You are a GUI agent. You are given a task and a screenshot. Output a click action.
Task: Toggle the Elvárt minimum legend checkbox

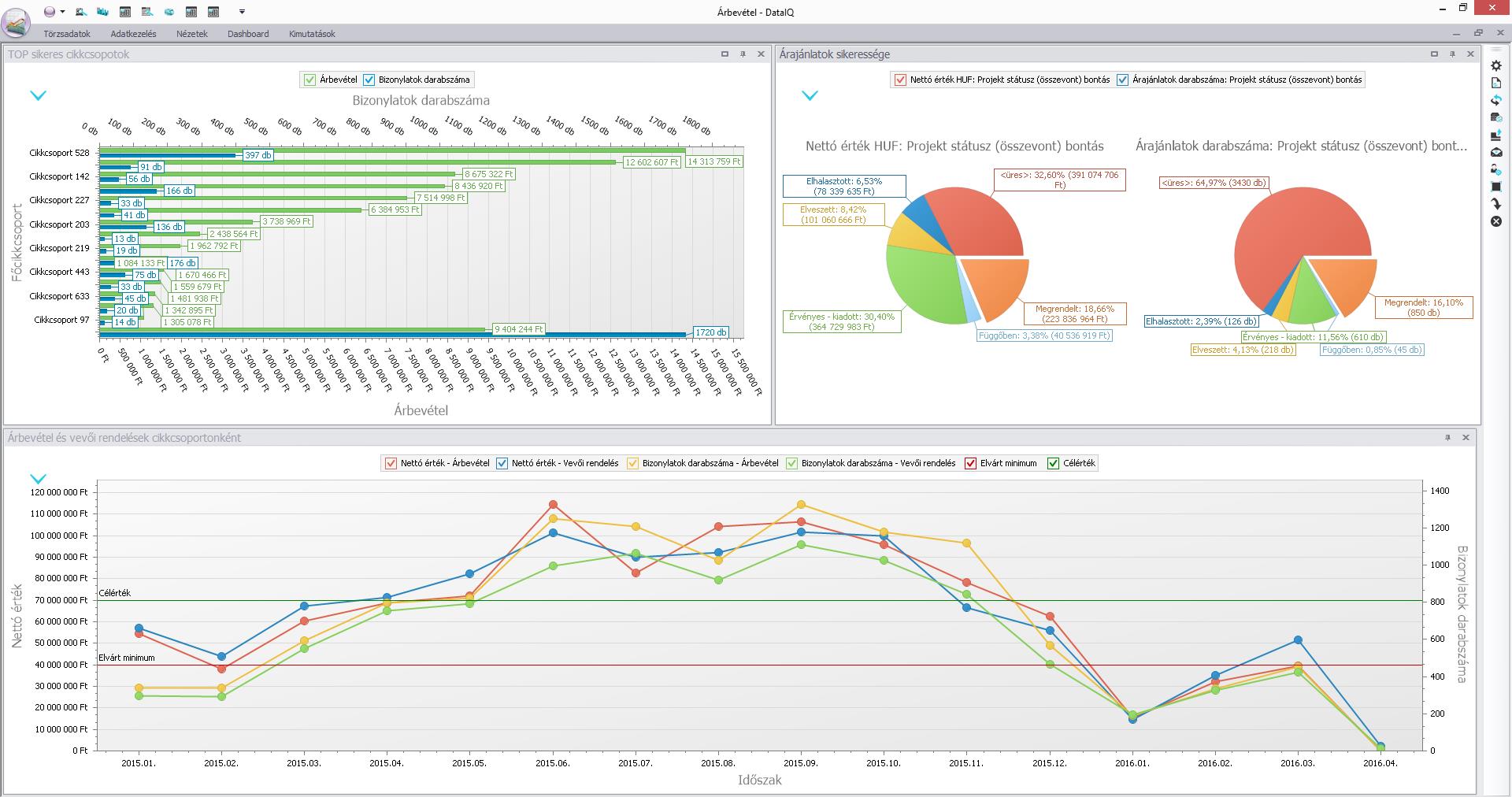coord(970,463)
